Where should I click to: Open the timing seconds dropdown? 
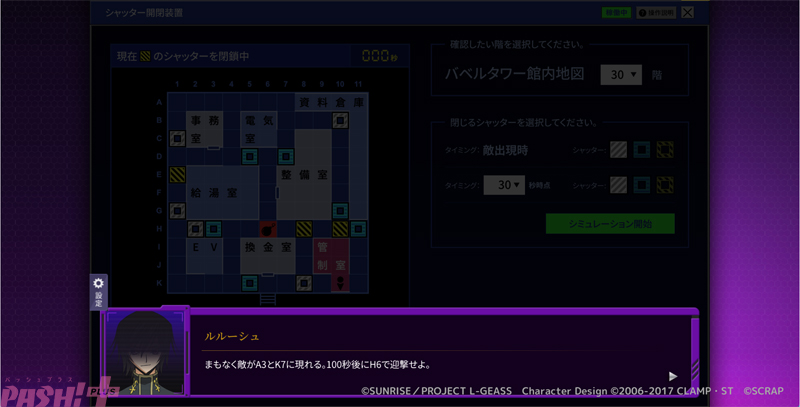504,185
